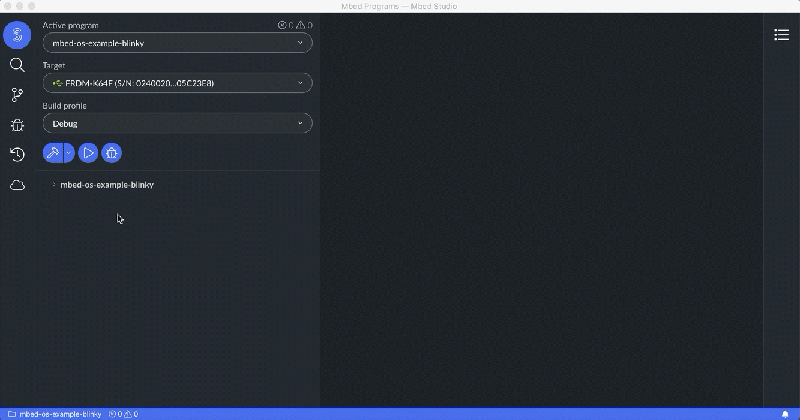Click the Target label
This screenshot has height=420, width=800.
pos(54,65)
